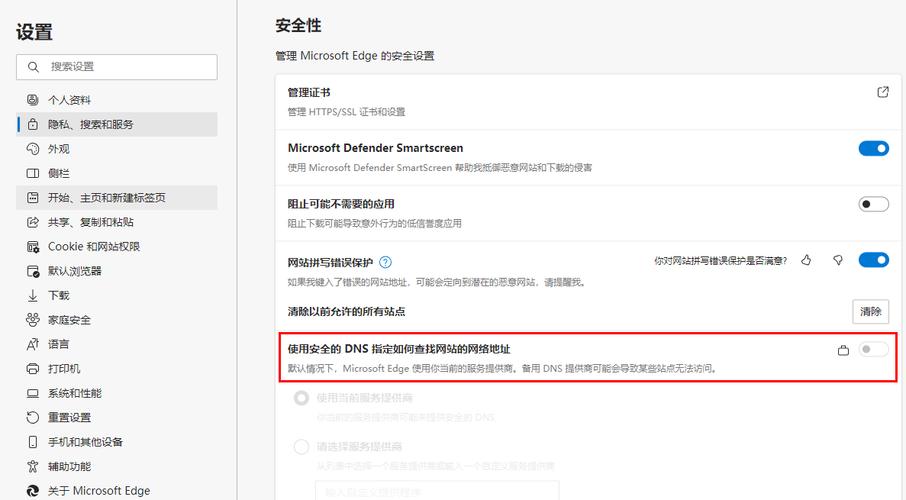Click 使用安全的 DNS 指定如何查找网站的网络地址 heading
Screen dimensions: 906x500
coord(399,349)
